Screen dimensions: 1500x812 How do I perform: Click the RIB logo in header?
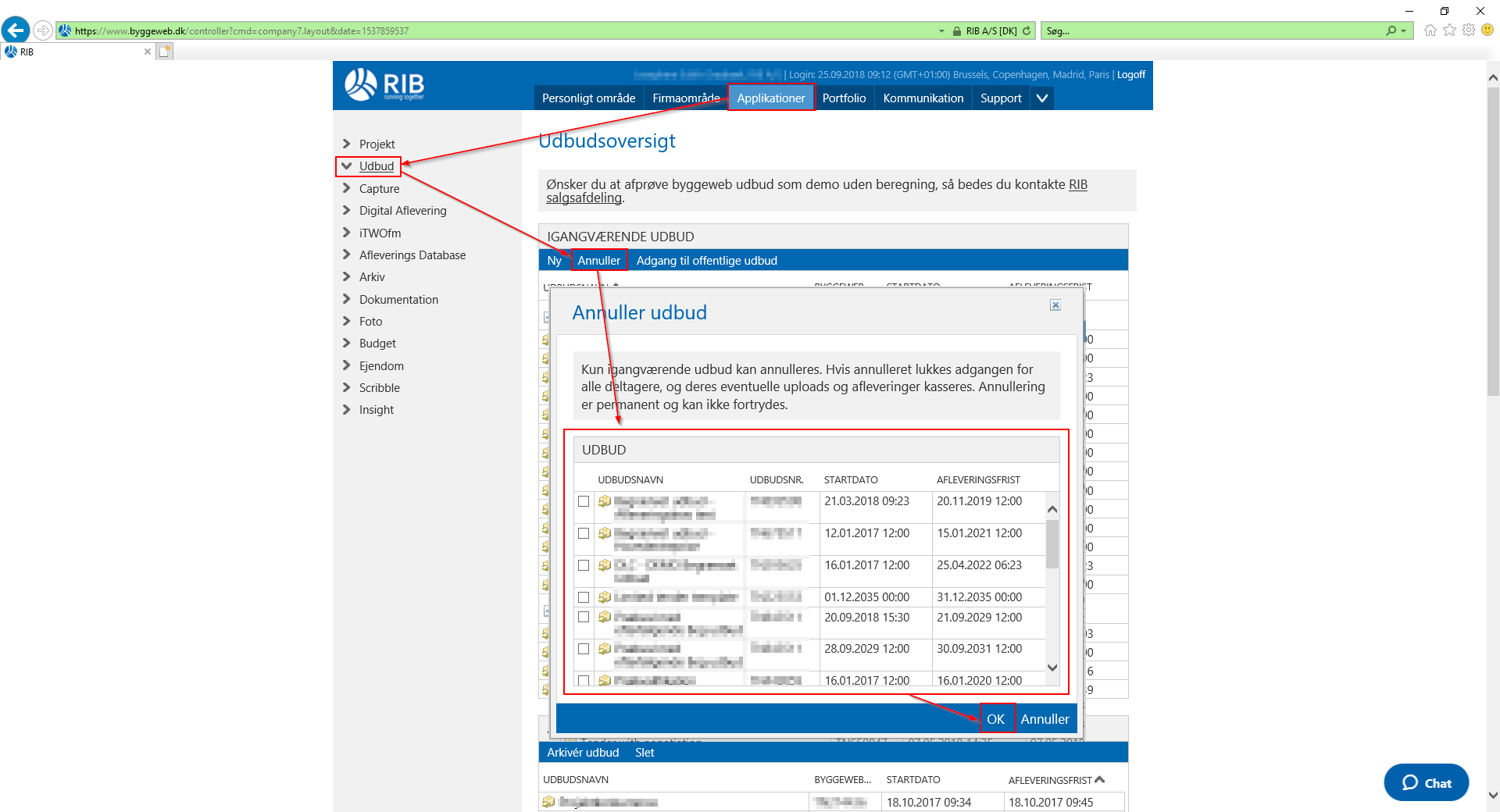(384, 85)
